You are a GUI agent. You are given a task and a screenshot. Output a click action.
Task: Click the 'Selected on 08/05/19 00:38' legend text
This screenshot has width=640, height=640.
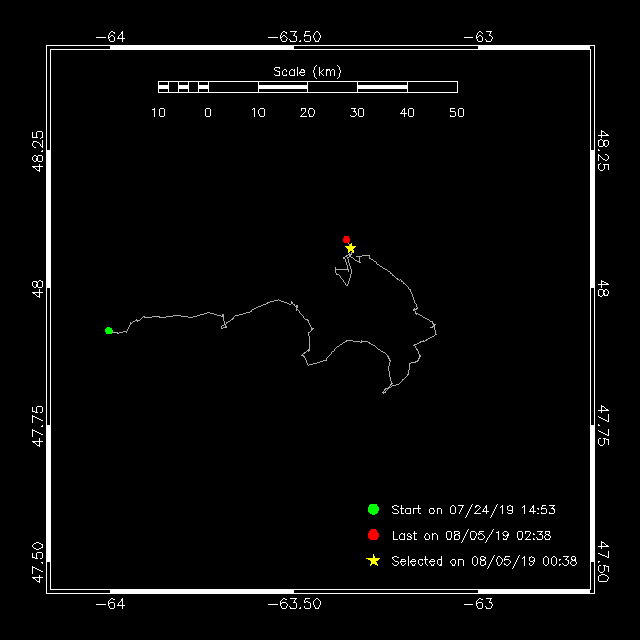(484, 561)
